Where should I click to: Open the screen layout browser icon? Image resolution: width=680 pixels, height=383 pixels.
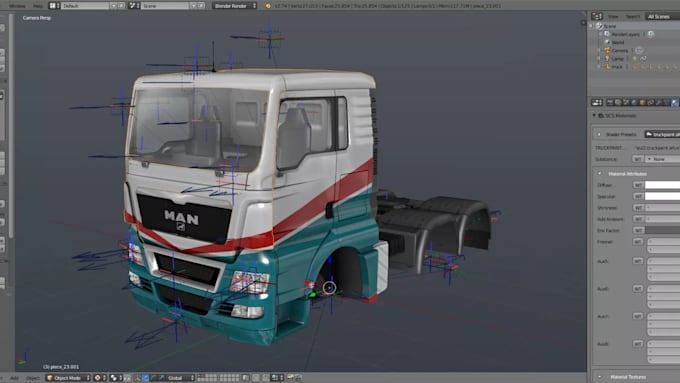tap(54, 6)
